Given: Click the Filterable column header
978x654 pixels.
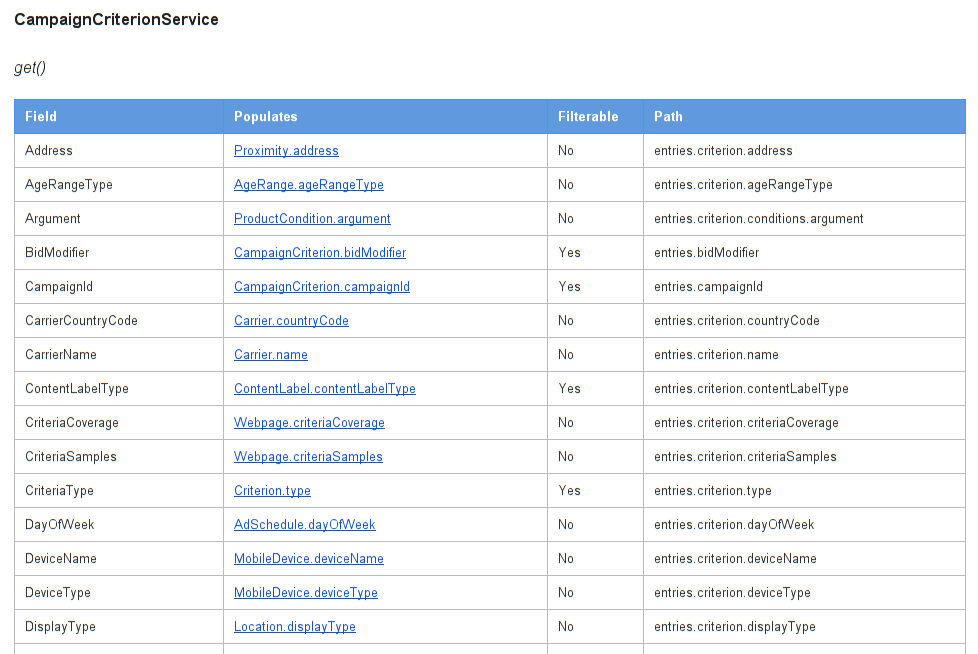Looking at the screenshot, I should 588,117.
